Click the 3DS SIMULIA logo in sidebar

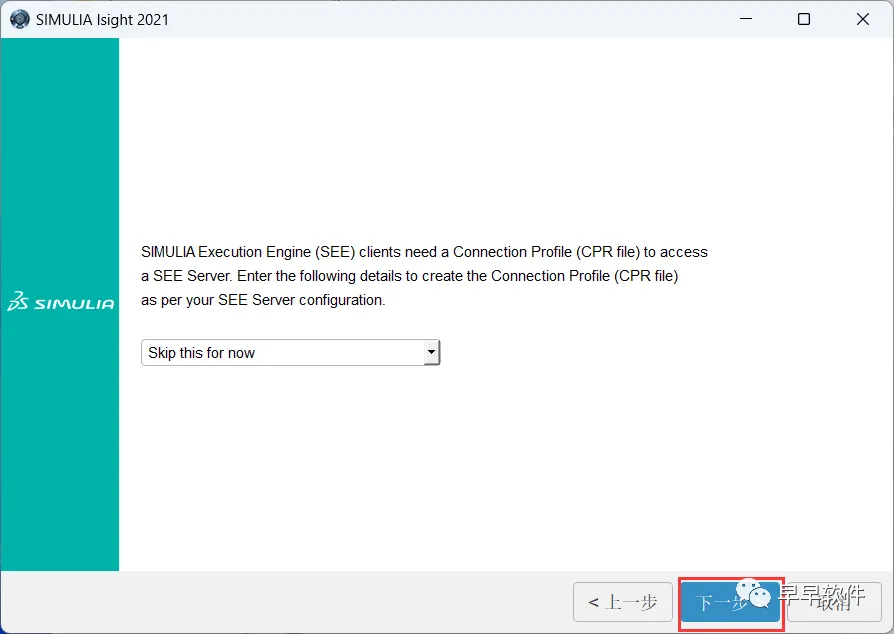pyautogui.click(x=60, y=302)
